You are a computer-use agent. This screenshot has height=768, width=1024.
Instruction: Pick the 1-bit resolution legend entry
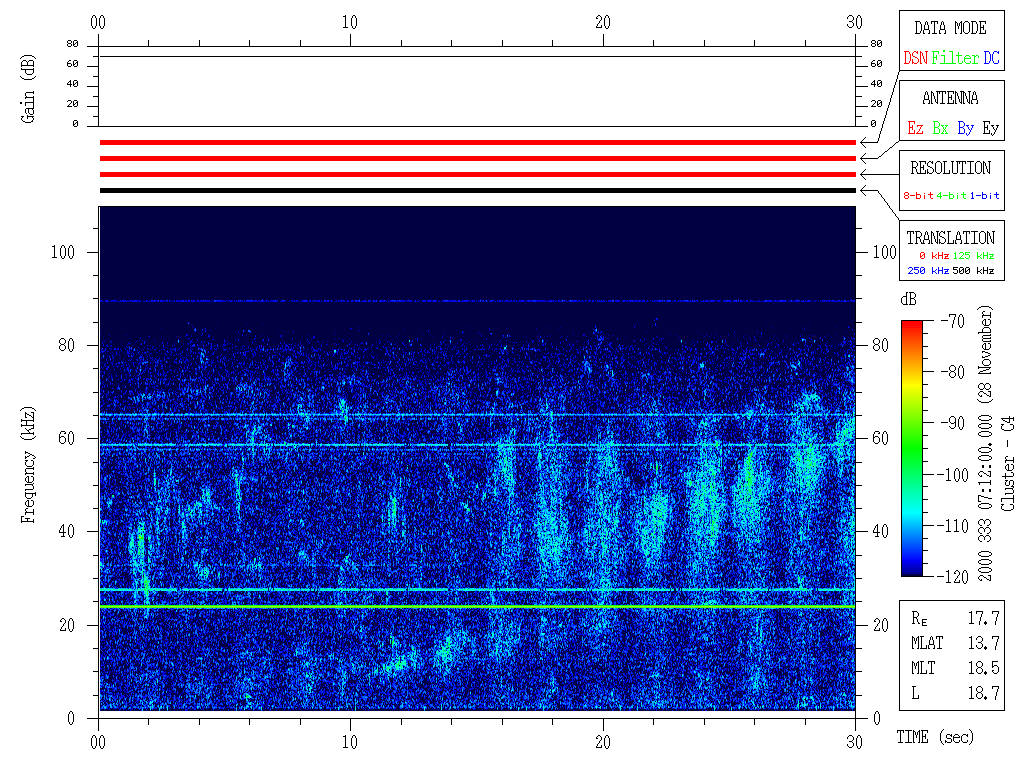click(985, 196)
